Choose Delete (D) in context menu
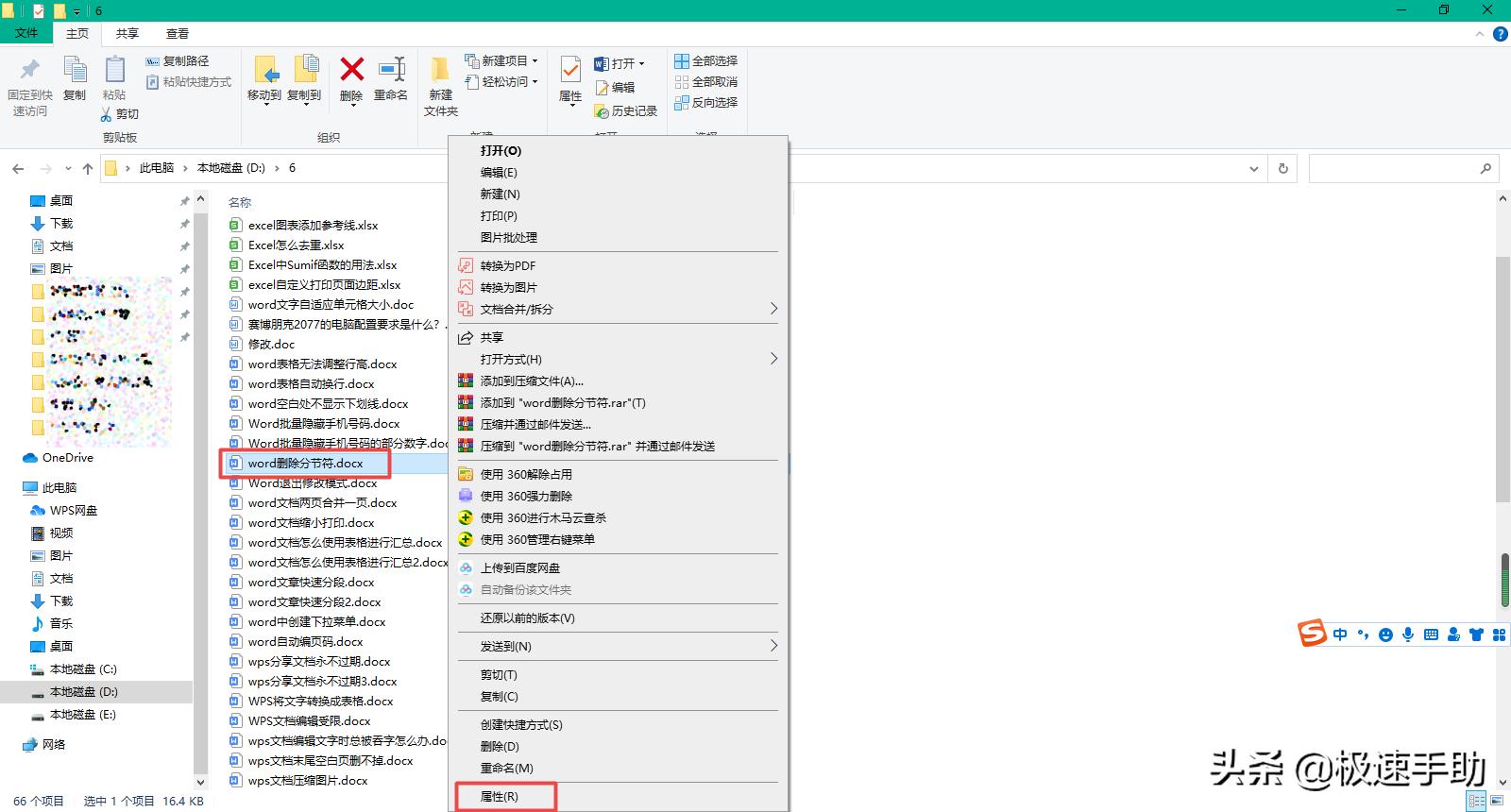Viewport: 1511px width, 812px height. [x=619, y=746]
